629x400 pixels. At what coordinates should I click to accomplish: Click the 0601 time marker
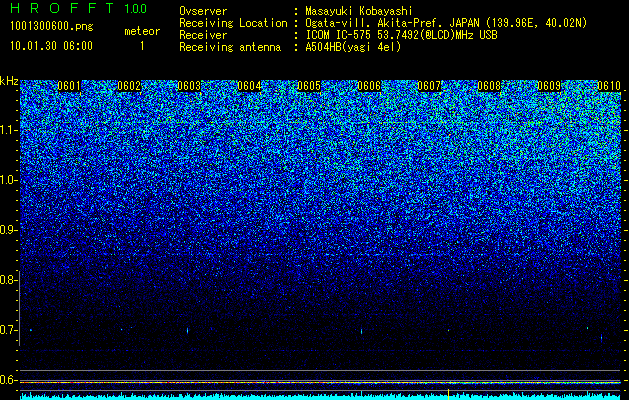click(x=69, y=86)
